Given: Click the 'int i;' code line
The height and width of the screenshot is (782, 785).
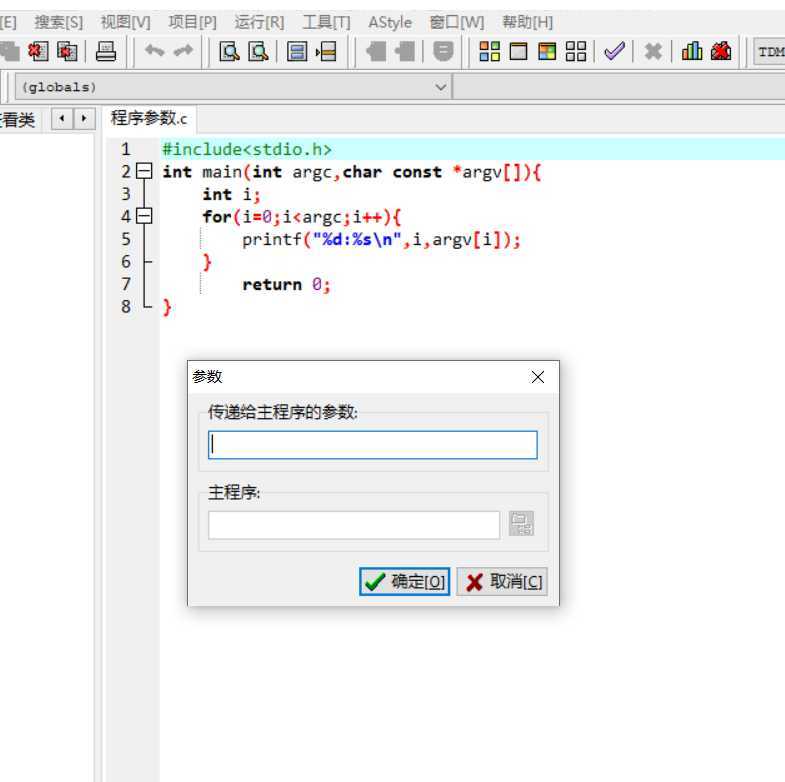Looking at the screenshot, I should pos(231,194).
